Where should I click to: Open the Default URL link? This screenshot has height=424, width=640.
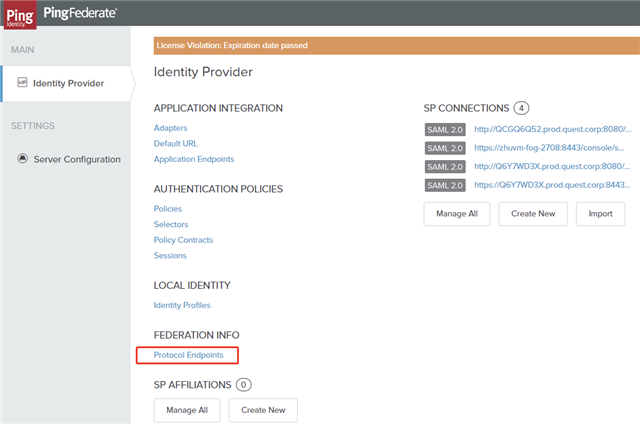pos(176,144)
